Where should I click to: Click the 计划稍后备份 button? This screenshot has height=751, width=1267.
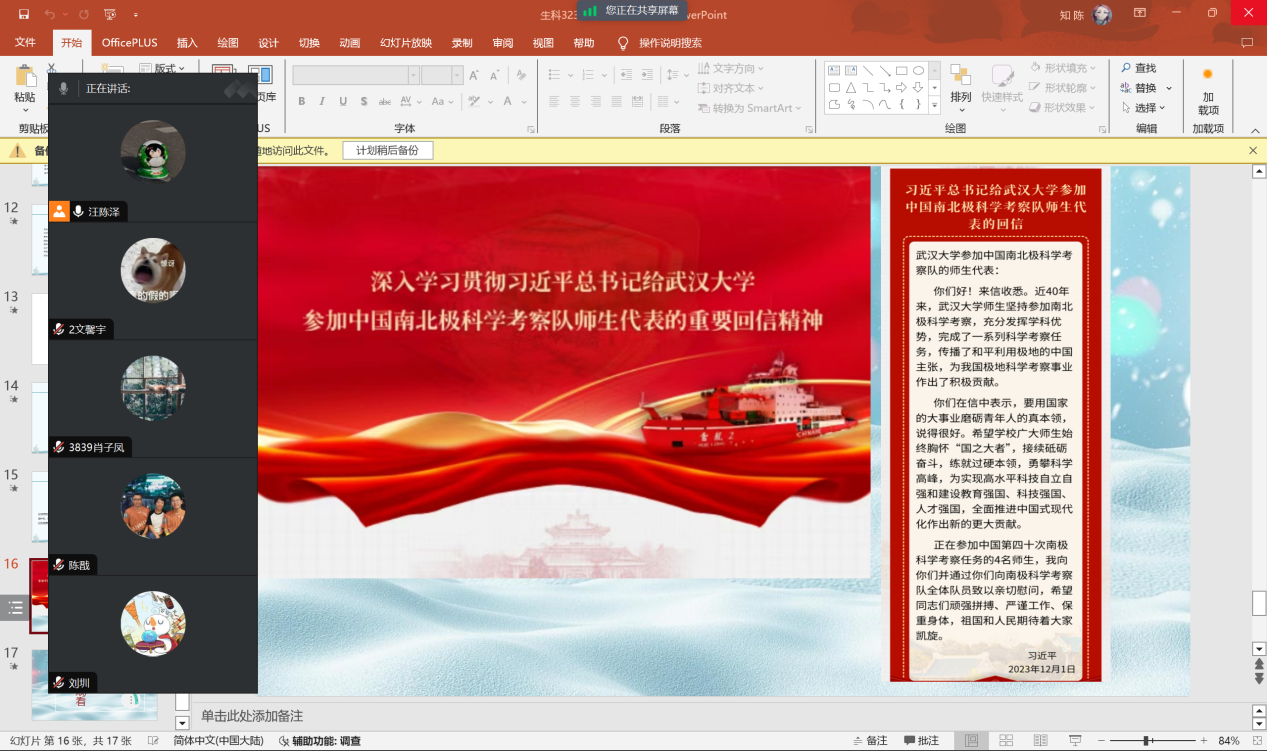tap(387, 150)
